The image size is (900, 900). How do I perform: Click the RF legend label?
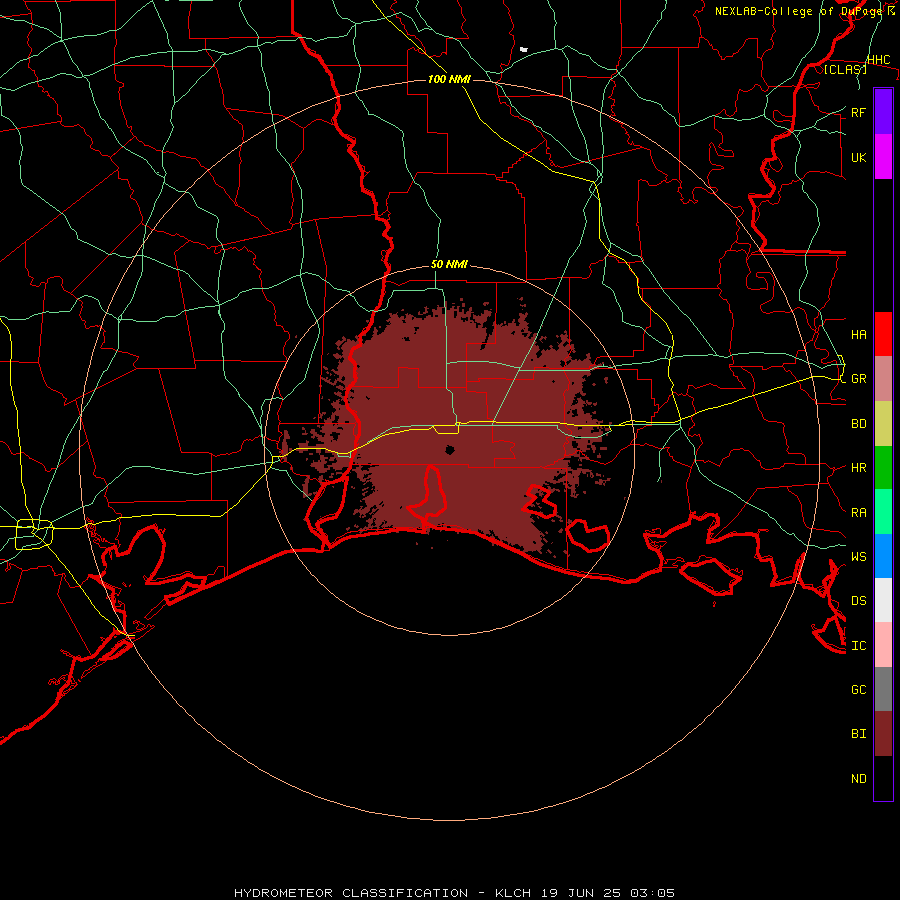pos(858,112)
